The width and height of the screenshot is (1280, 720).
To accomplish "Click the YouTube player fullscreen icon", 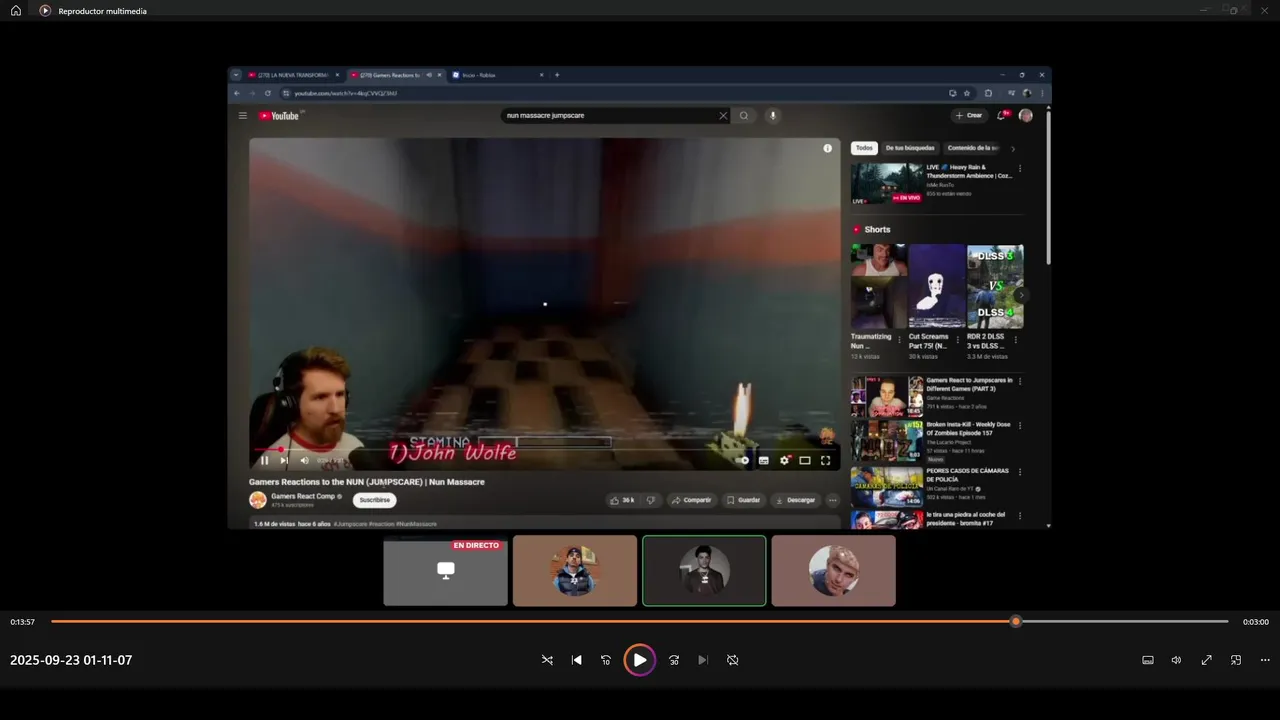I will [825, 460].
